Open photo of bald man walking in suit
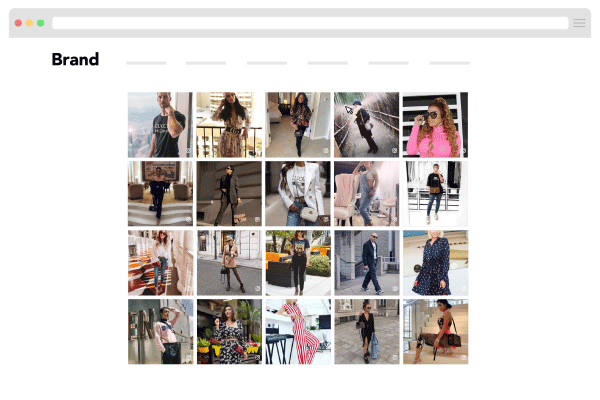This screenshot has height=400, width=600. click(x=367, y=263)
